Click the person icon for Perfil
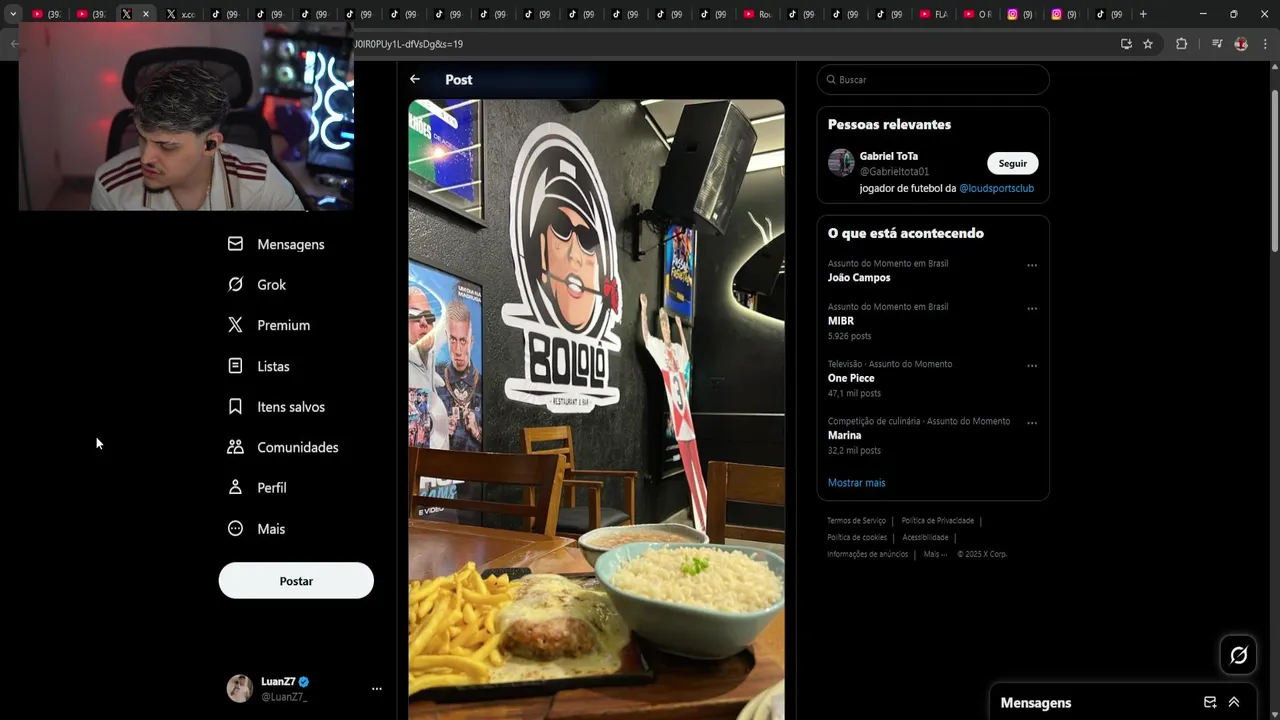 click(x=235, y=488)
